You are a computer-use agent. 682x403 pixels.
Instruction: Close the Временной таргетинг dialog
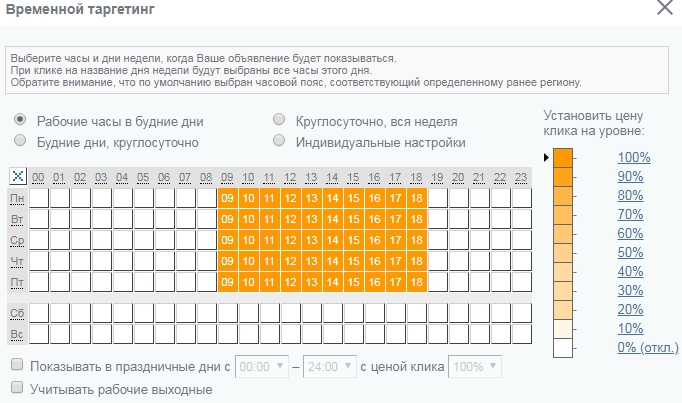(665, 8)
